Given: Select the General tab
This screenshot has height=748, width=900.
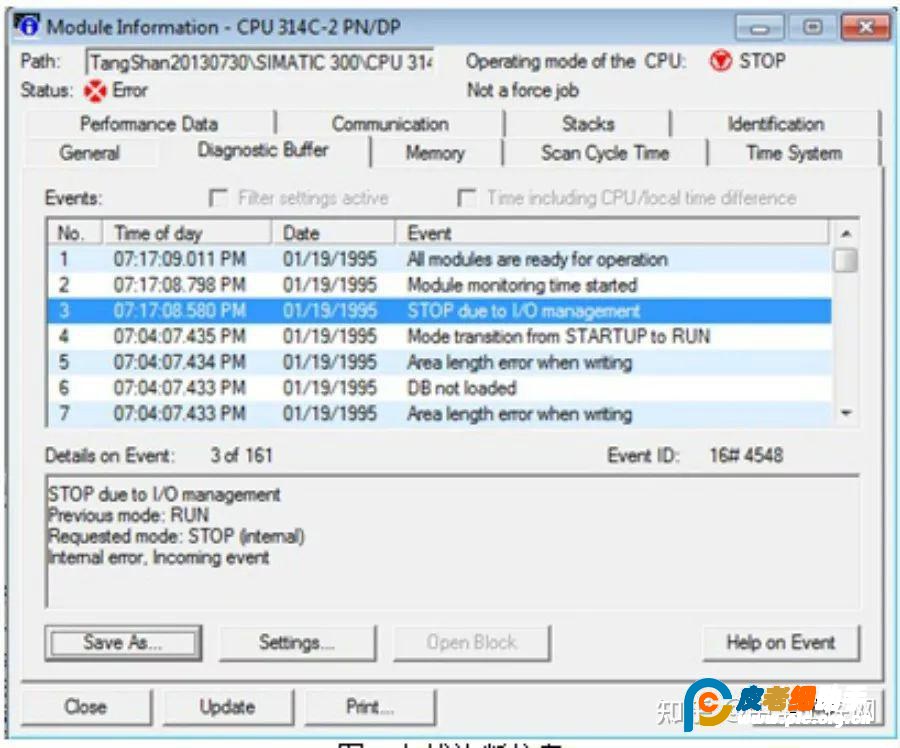Looking at the screenshot, I should tap(90, 153).
